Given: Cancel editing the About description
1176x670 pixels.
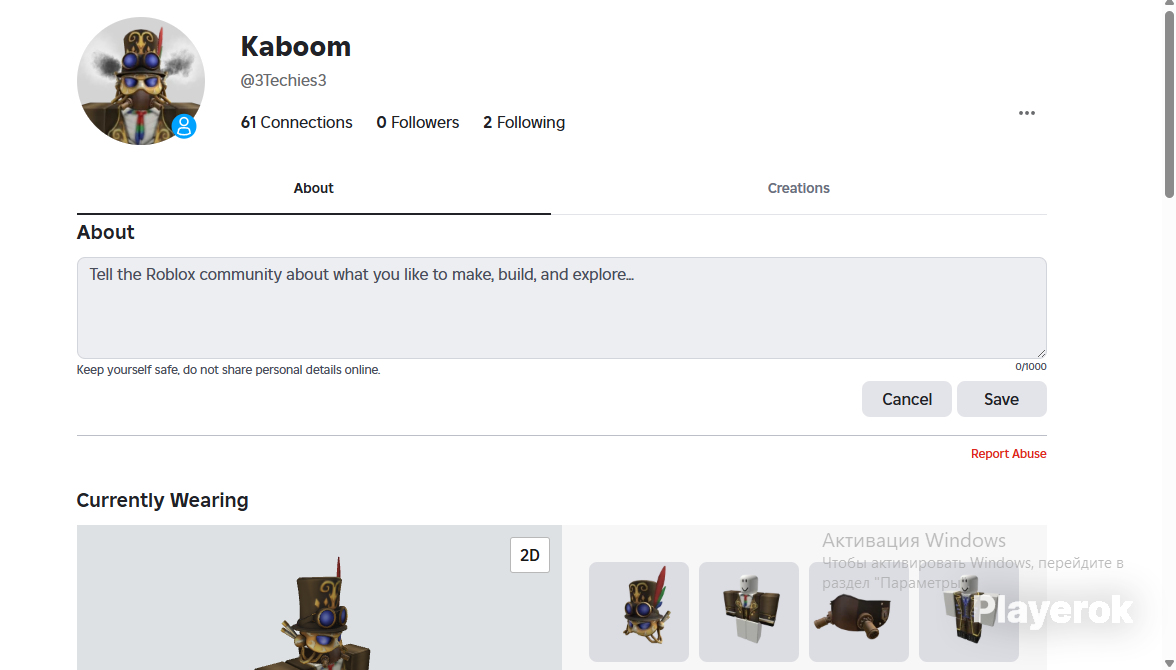Looking at the screenshot, I should click(x=907, y=399).
